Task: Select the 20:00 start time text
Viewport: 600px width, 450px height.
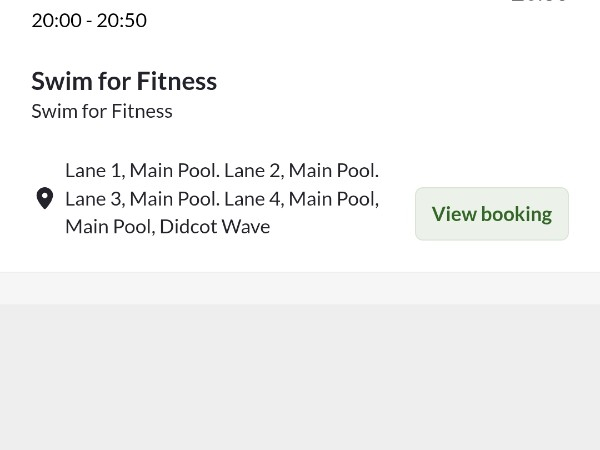Action: 56,20
